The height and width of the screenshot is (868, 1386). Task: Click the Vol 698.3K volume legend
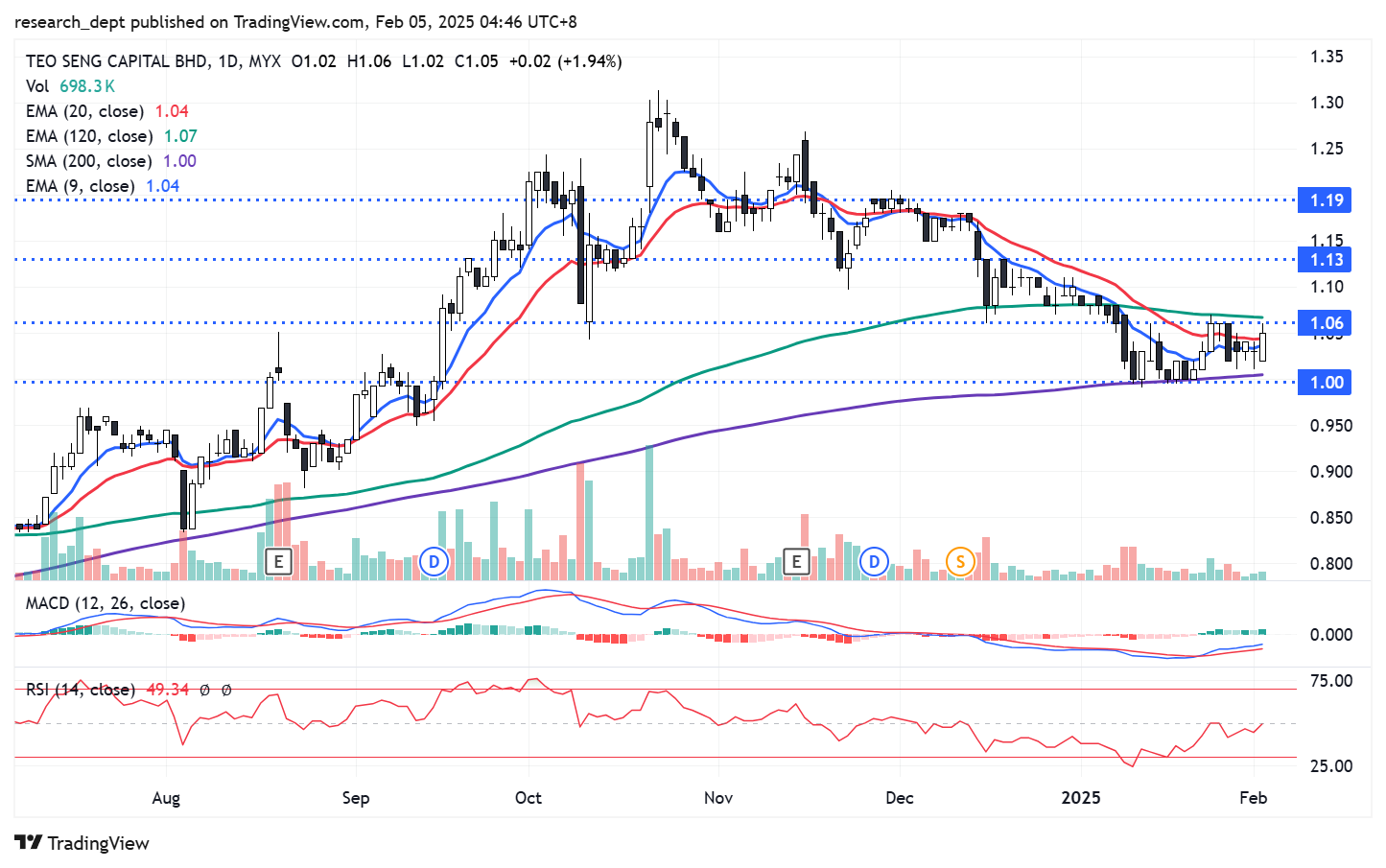[x=70, y=86]
